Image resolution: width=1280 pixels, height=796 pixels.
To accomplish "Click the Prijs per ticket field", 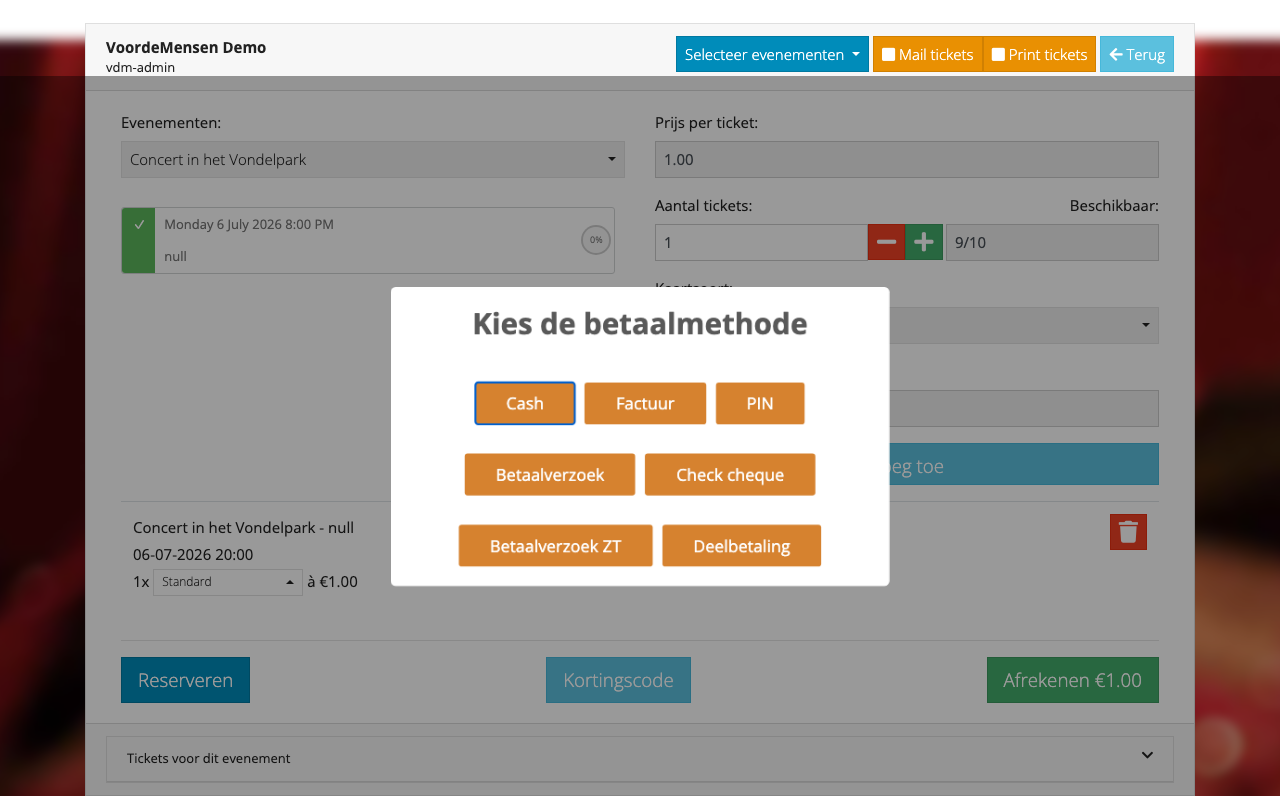I will click(x=906, y=159).
